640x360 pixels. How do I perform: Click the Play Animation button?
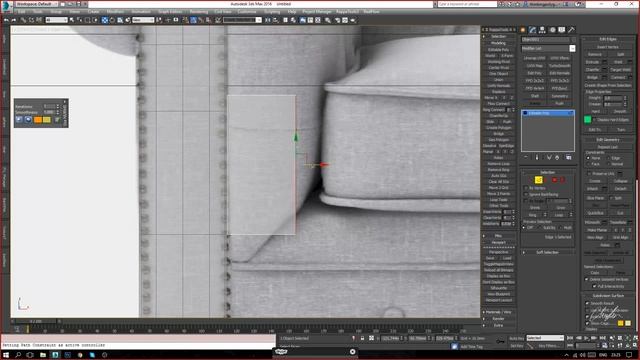tap(586, 338)
